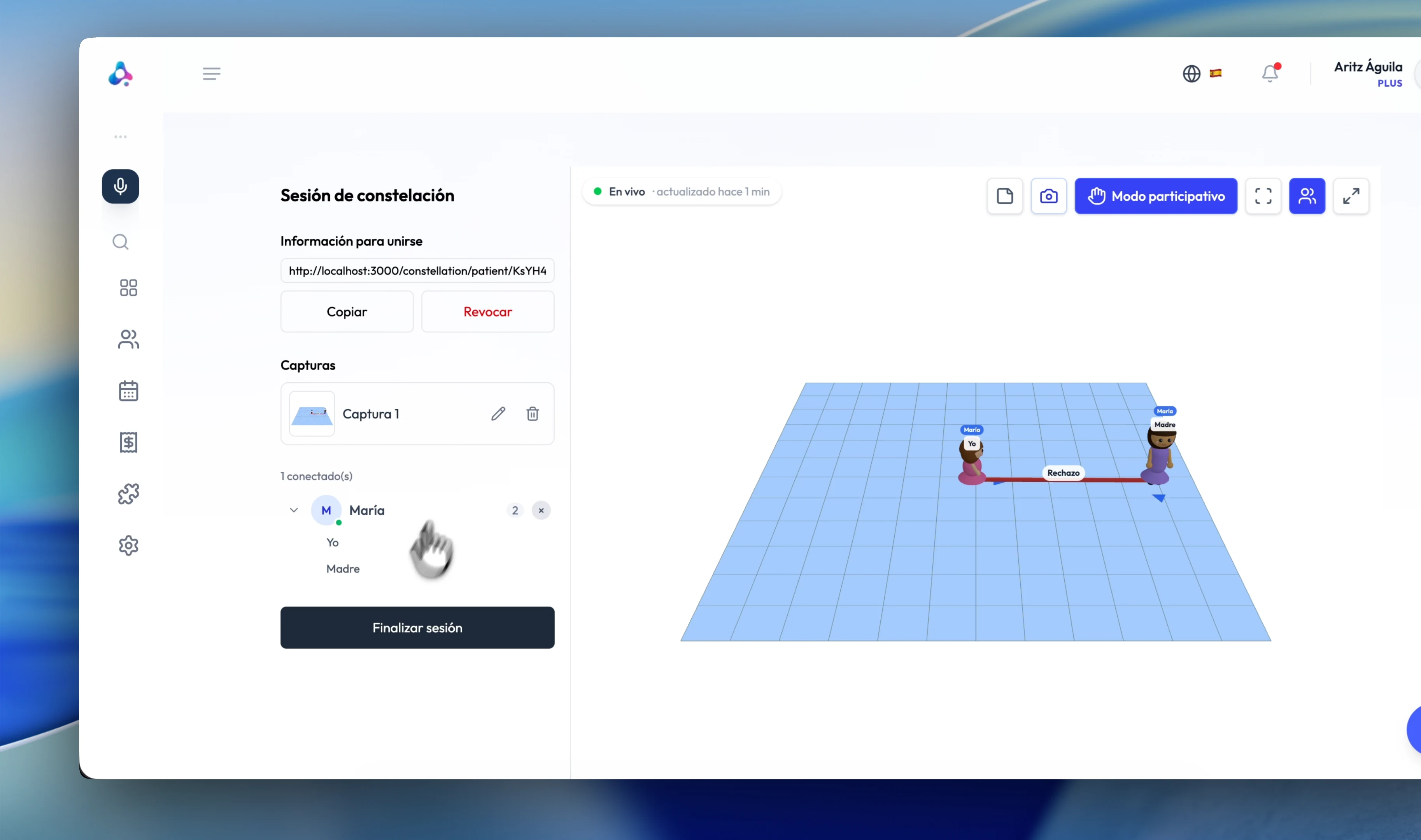
Task: Open the Captura 1 thumbnail
Action: 312,414
